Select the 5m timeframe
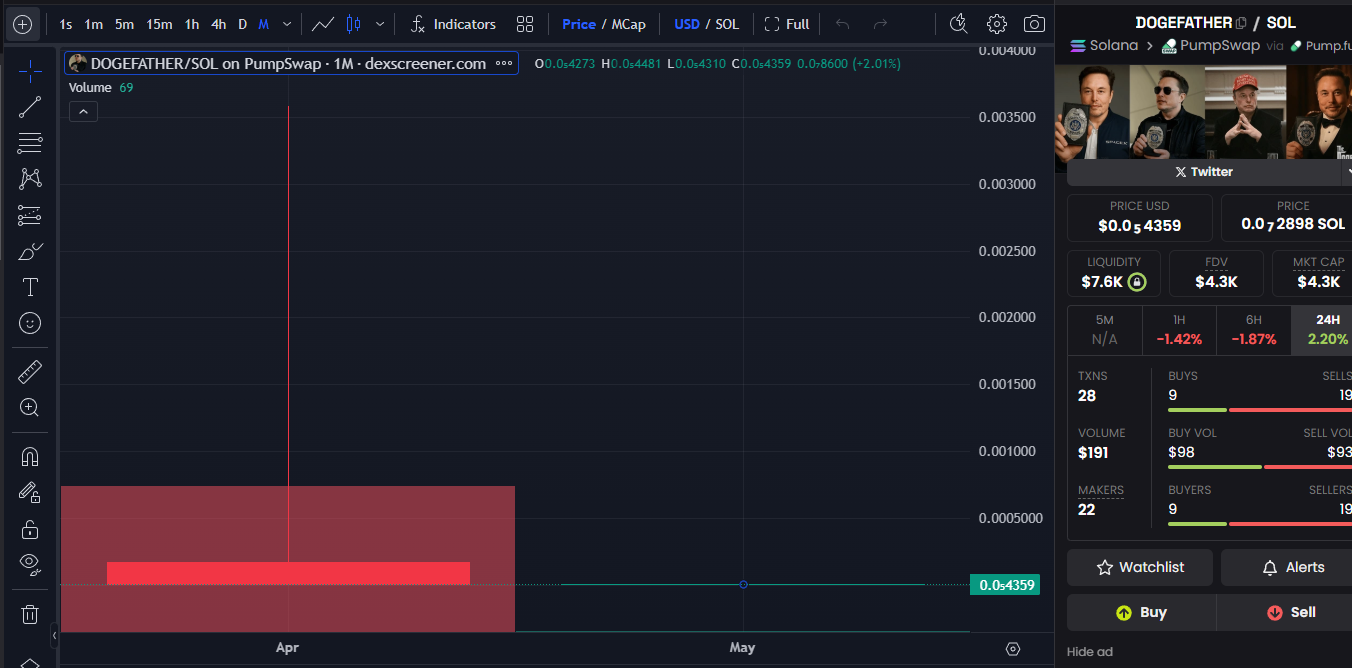 pyautogui.click(x=124, y=24)
